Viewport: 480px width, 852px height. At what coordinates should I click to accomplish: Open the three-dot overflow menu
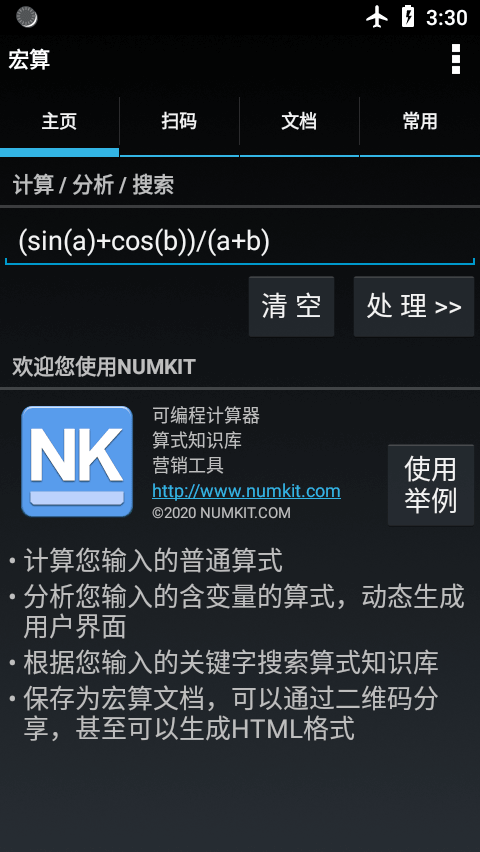[456, 59]
